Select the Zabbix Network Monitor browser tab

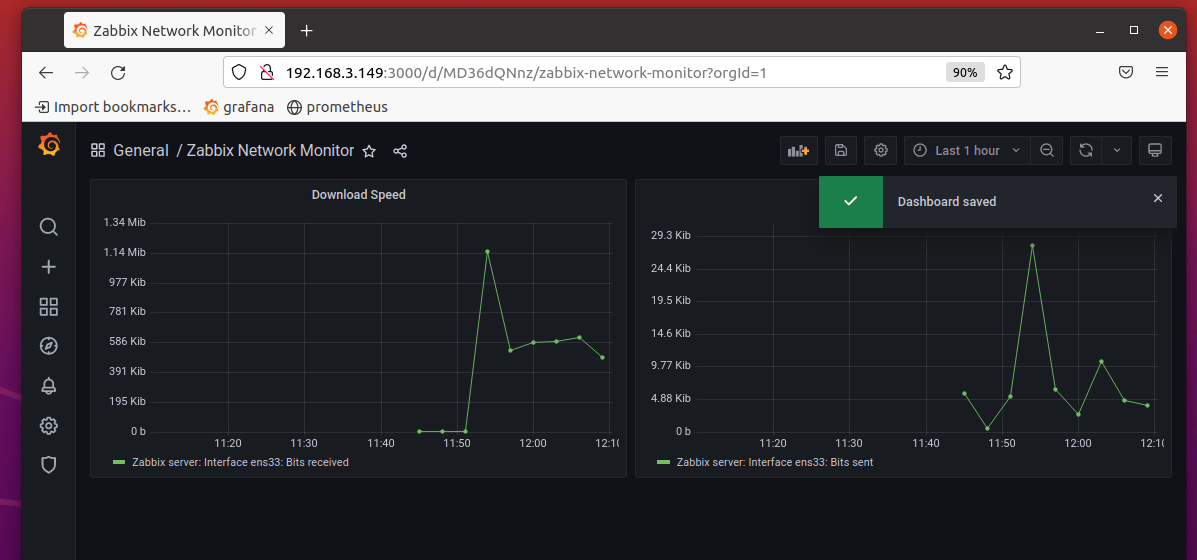click(x=175, y=31)
